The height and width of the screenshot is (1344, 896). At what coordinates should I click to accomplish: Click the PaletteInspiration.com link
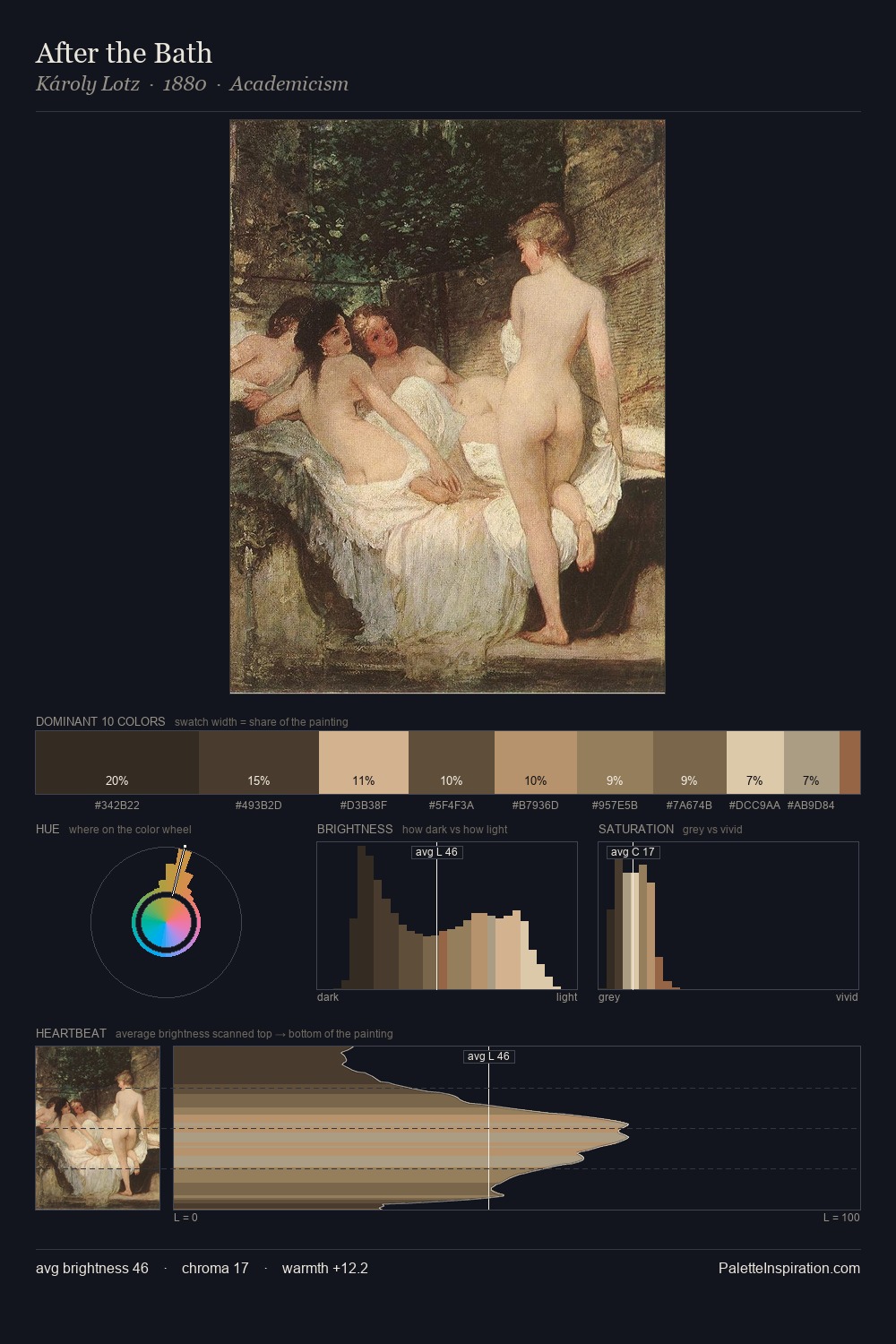789,1268
